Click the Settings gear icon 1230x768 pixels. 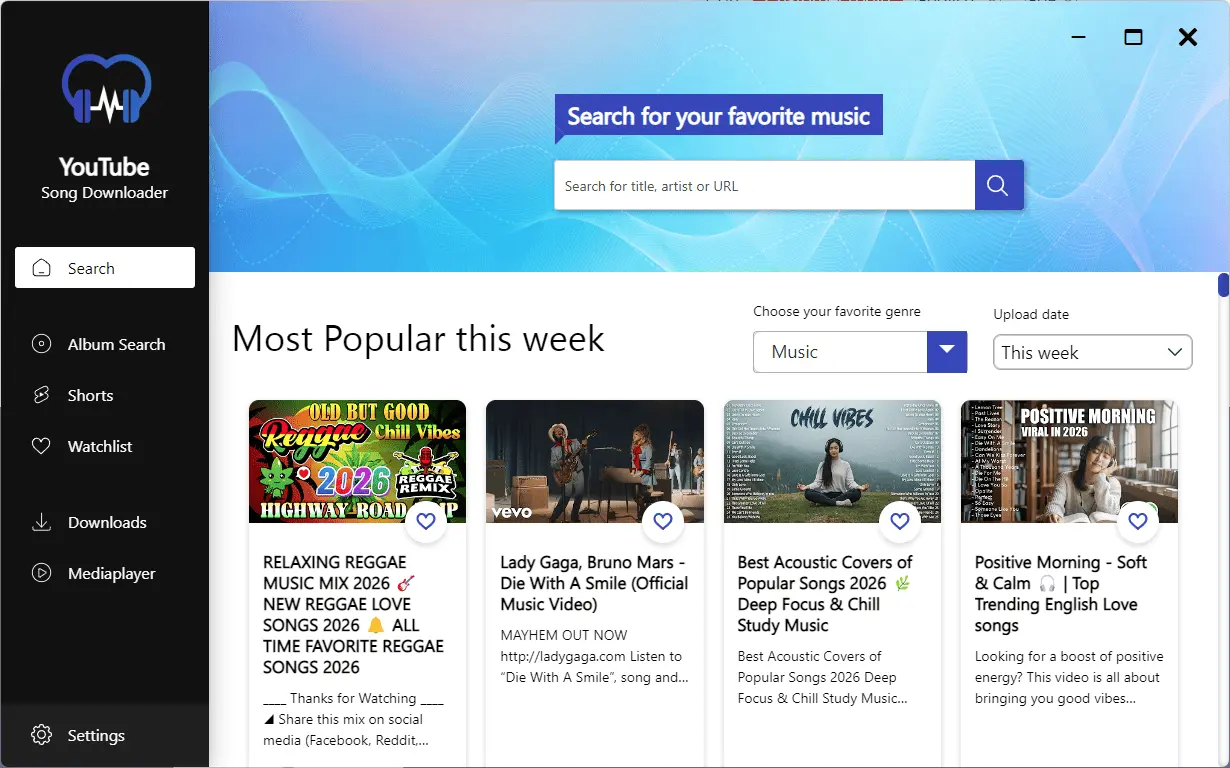pyautogui.click(x=41, y=735)
